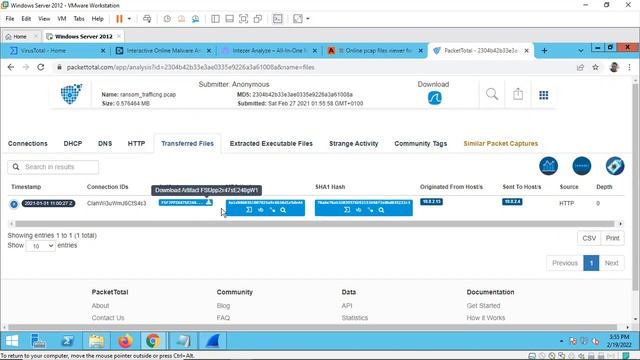
Task: Open the Show entries dropdown
Action: 40,246
